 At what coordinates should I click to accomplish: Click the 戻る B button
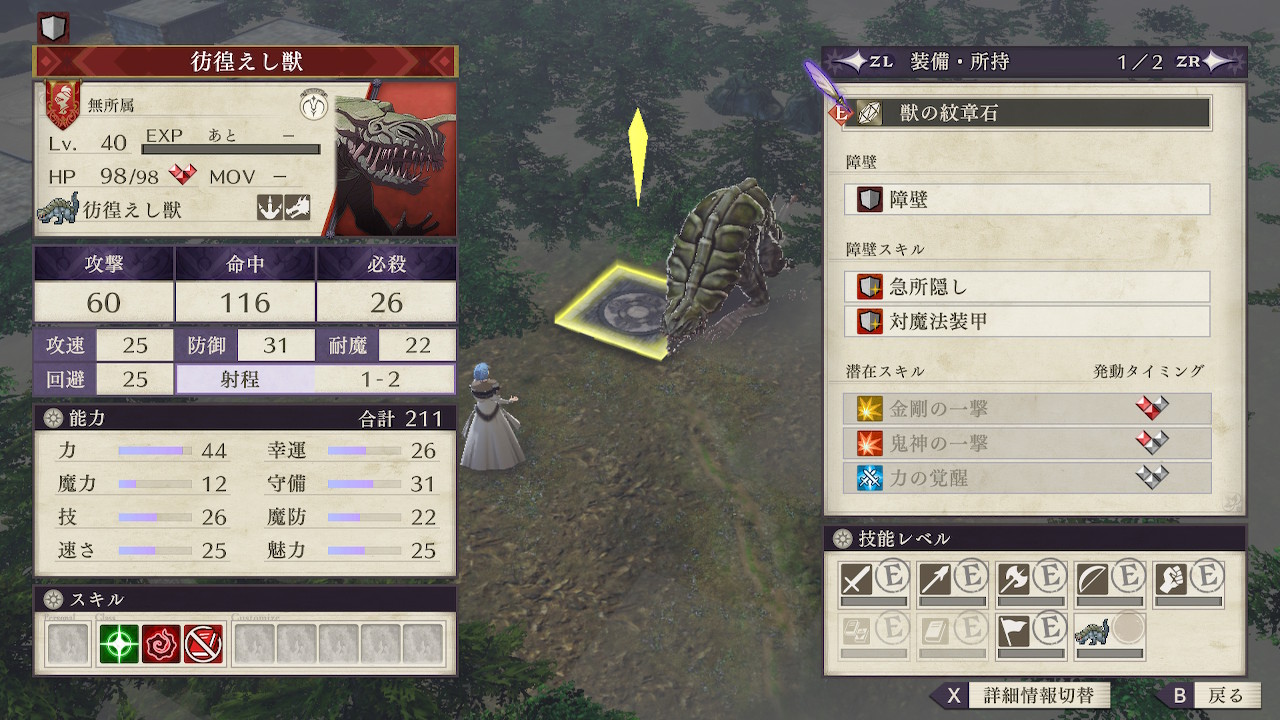pyautogui.click(x=1208, y=695)
